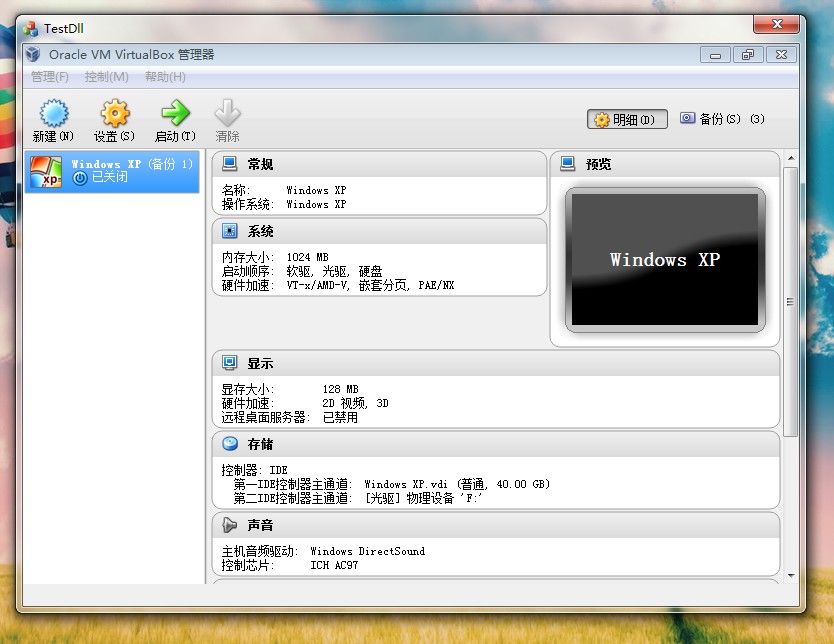Click the 2D 视频, 3D acceleration text

pyautogui.click(x=355, y=403)
